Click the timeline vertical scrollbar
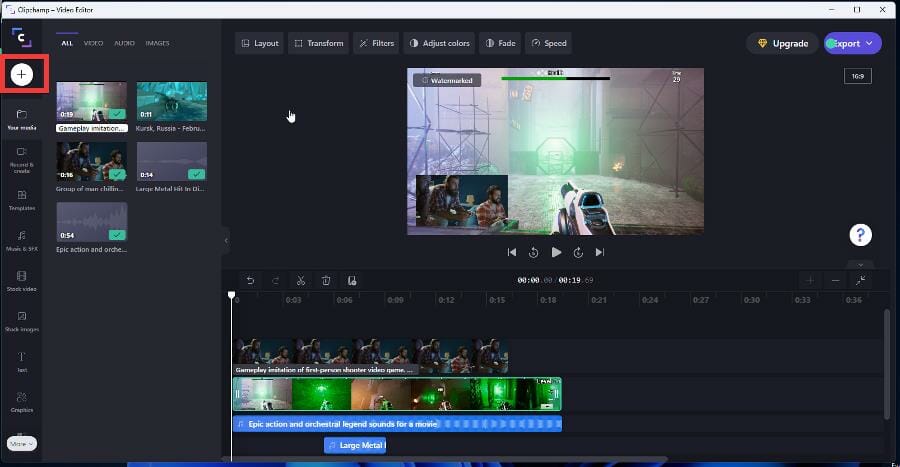 tap(887, 364)
